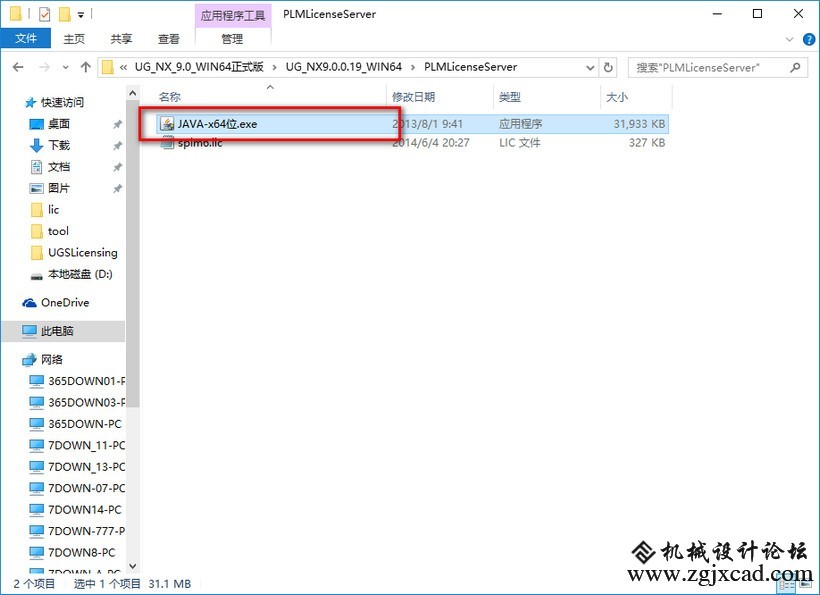Expand the ribbon with the chevron
The width and height of the screenshot is (820, 595).
tap(790, 39)
